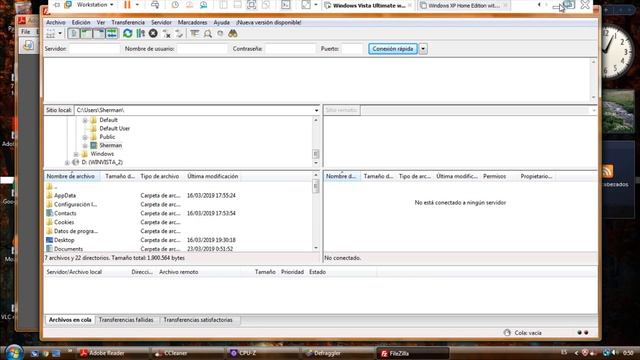Open the Site Manager icon
This screenshot has width=640, height=360.
[x=51, y=33]
